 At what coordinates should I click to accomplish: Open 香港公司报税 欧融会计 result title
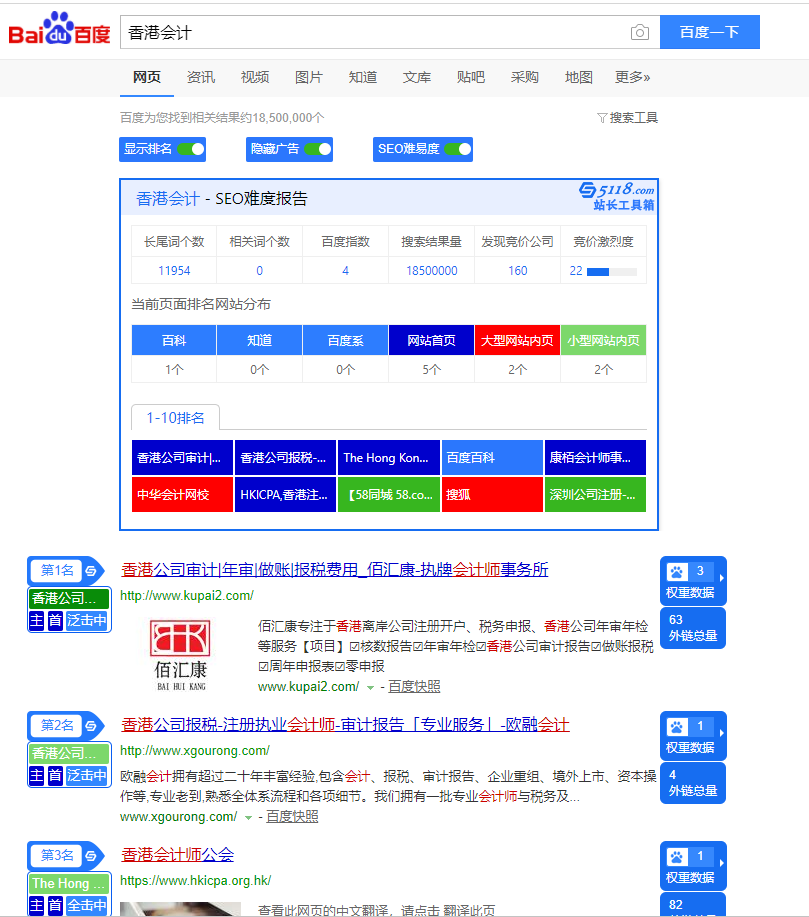pyautogui.click(x=345, y=725)
